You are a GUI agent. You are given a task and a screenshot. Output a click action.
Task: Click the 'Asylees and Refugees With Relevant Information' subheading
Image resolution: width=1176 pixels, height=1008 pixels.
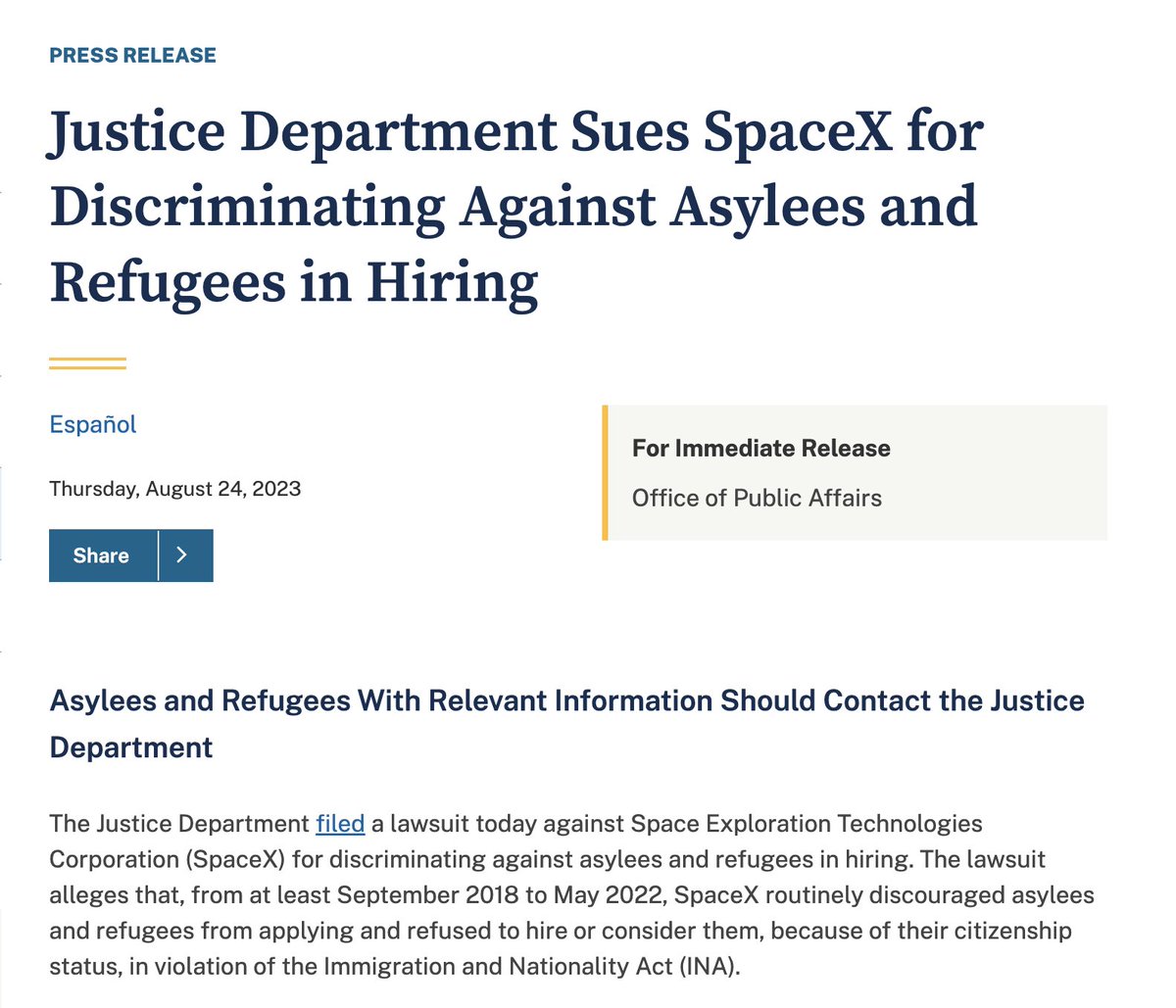[x=566, y=700]
